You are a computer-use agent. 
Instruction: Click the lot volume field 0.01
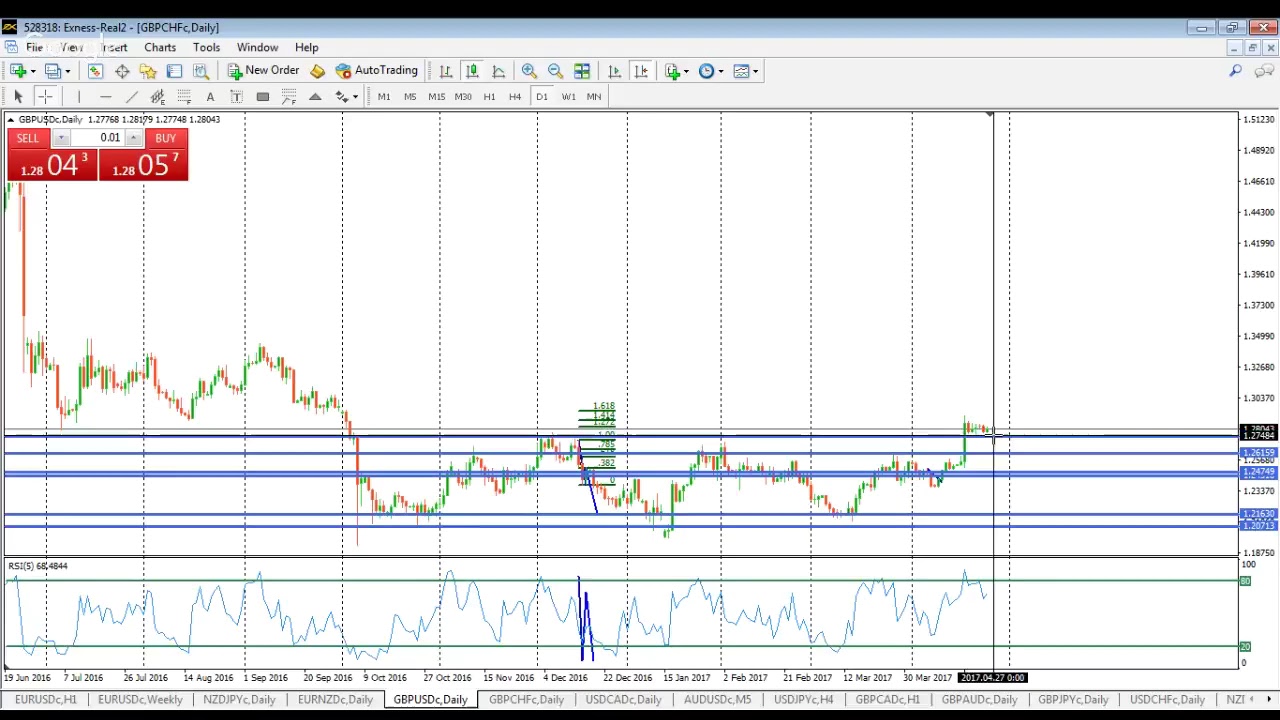(x=97, y=138)
